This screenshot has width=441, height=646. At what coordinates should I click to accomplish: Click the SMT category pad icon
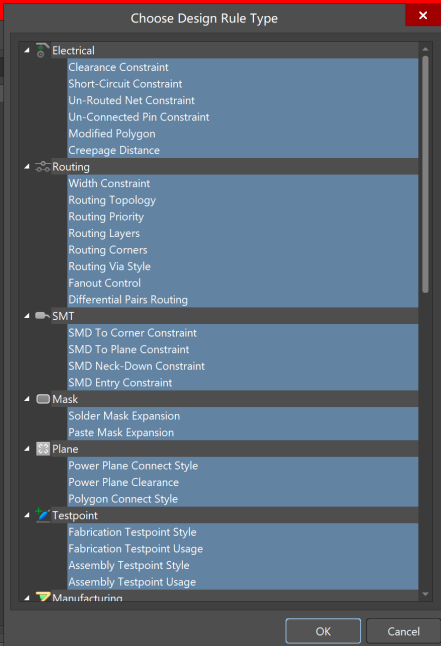pyautogui.click(x=42, y=316)
